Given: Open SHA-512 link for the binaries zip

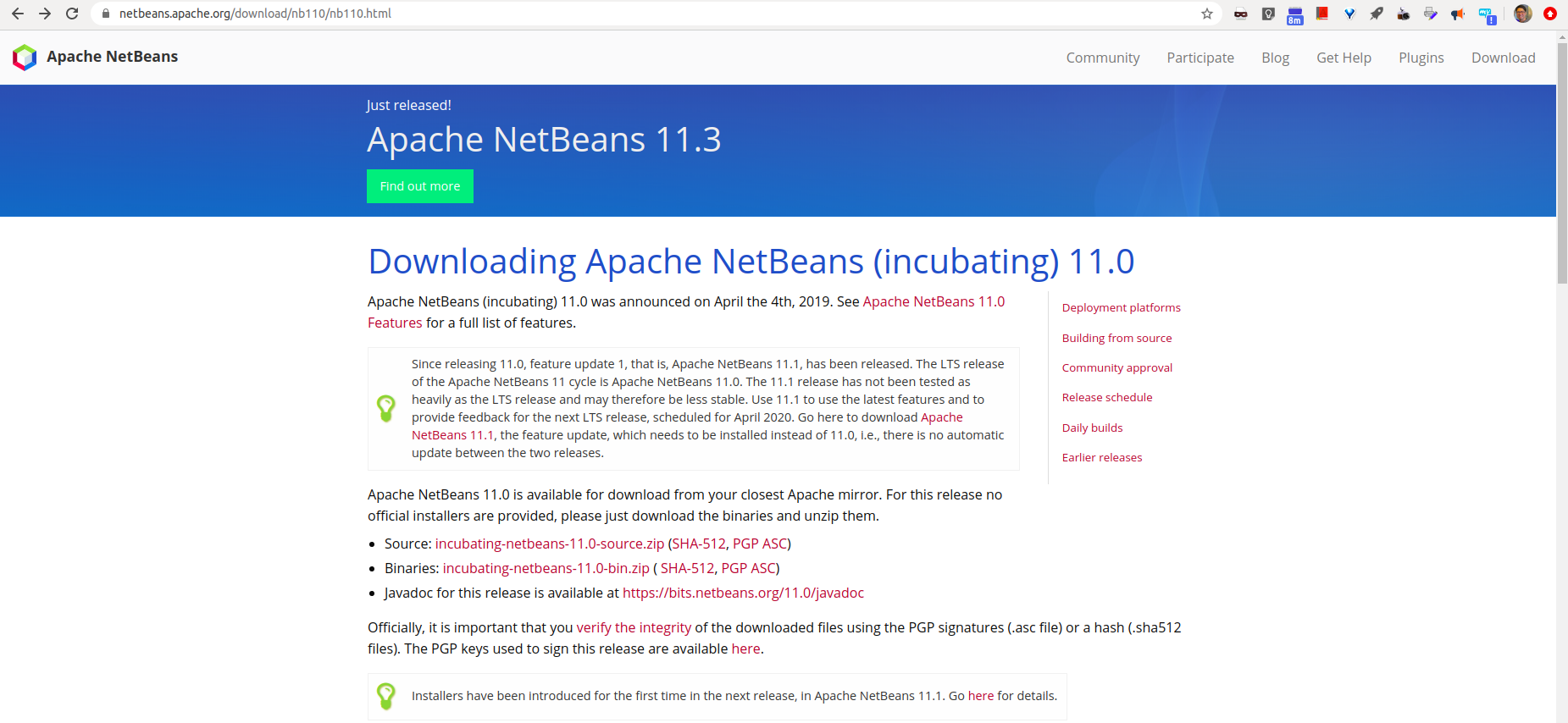Looking at the screenshot, I should (x=687, y=568).
